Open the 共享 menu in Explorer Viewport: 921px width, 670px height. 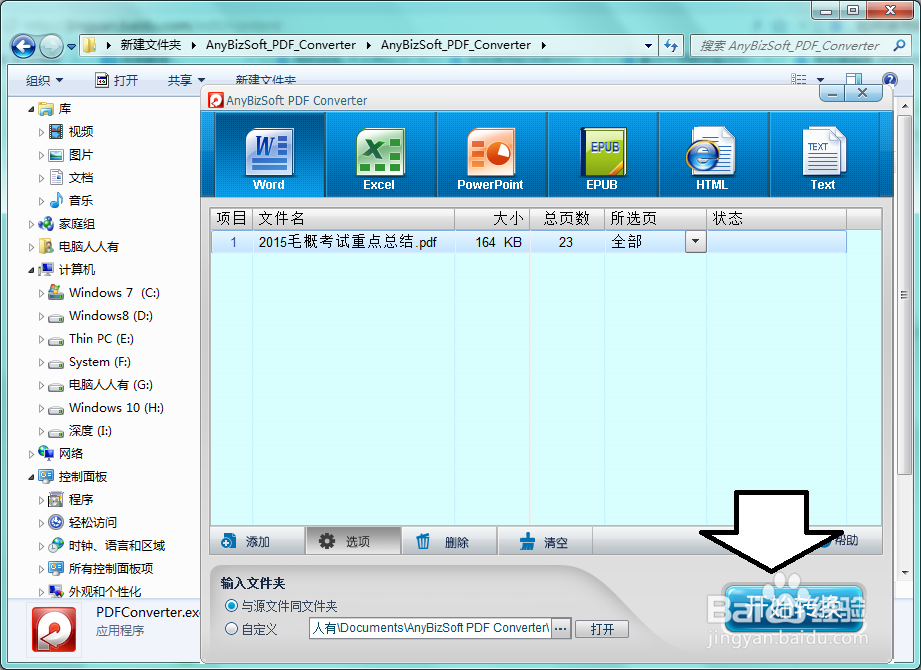(186, 80)
